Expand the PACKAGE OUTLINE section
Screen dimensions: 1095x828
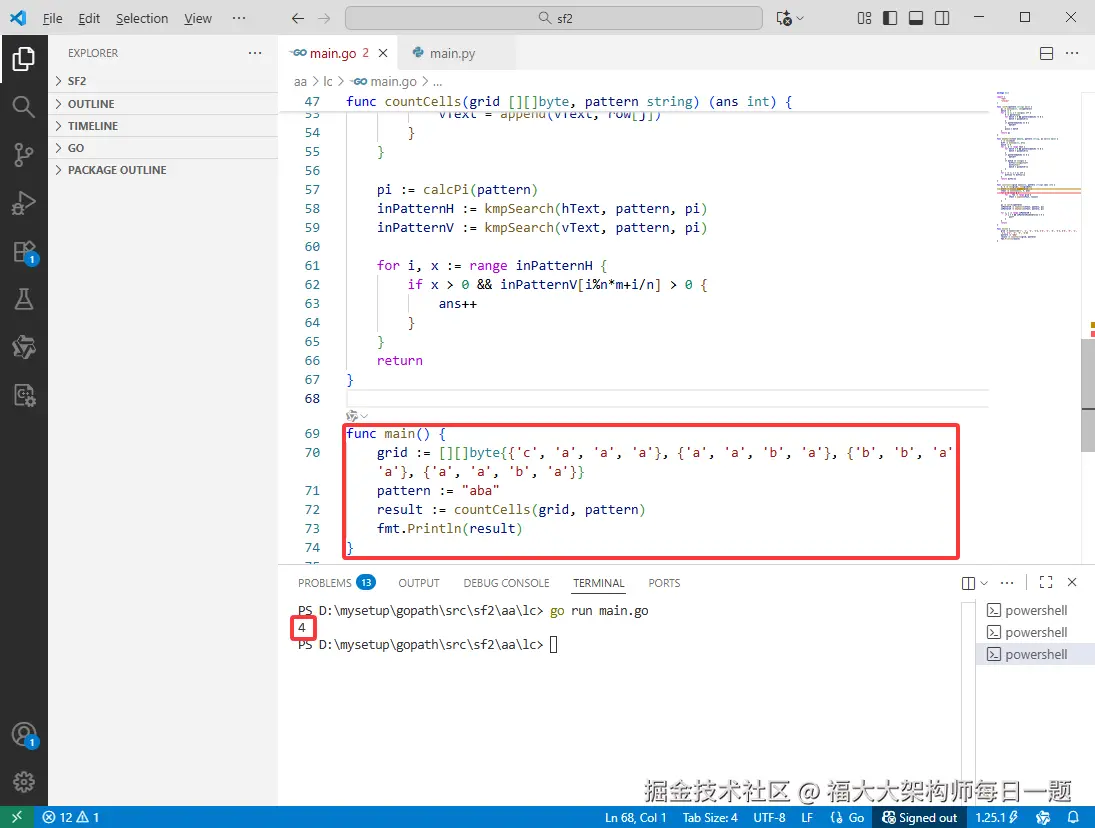[163, 170]
